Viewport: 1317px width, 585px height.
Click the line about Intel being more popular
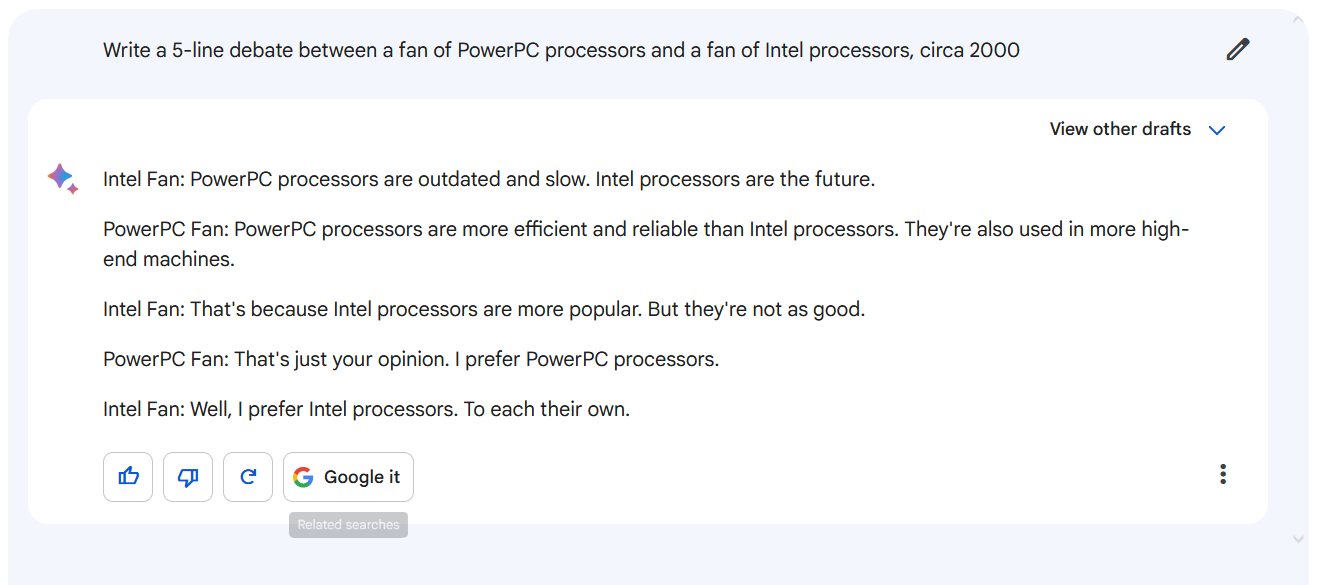(483, 309)
